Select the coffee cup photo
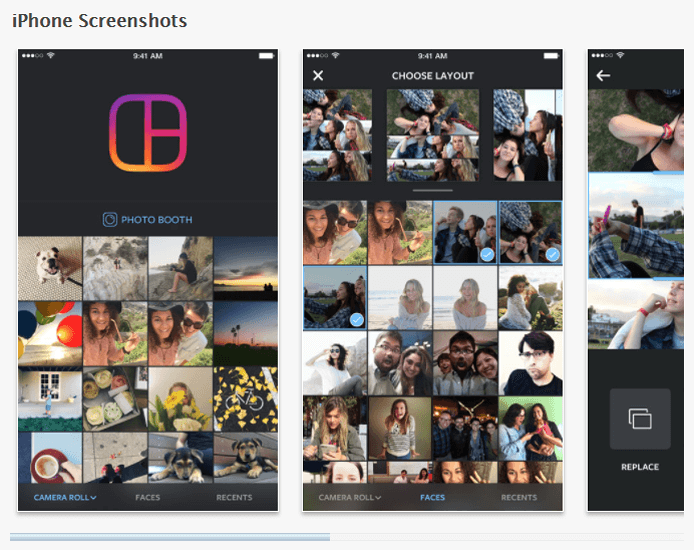This screenshot has width=694, height=550. click(50, 458)
